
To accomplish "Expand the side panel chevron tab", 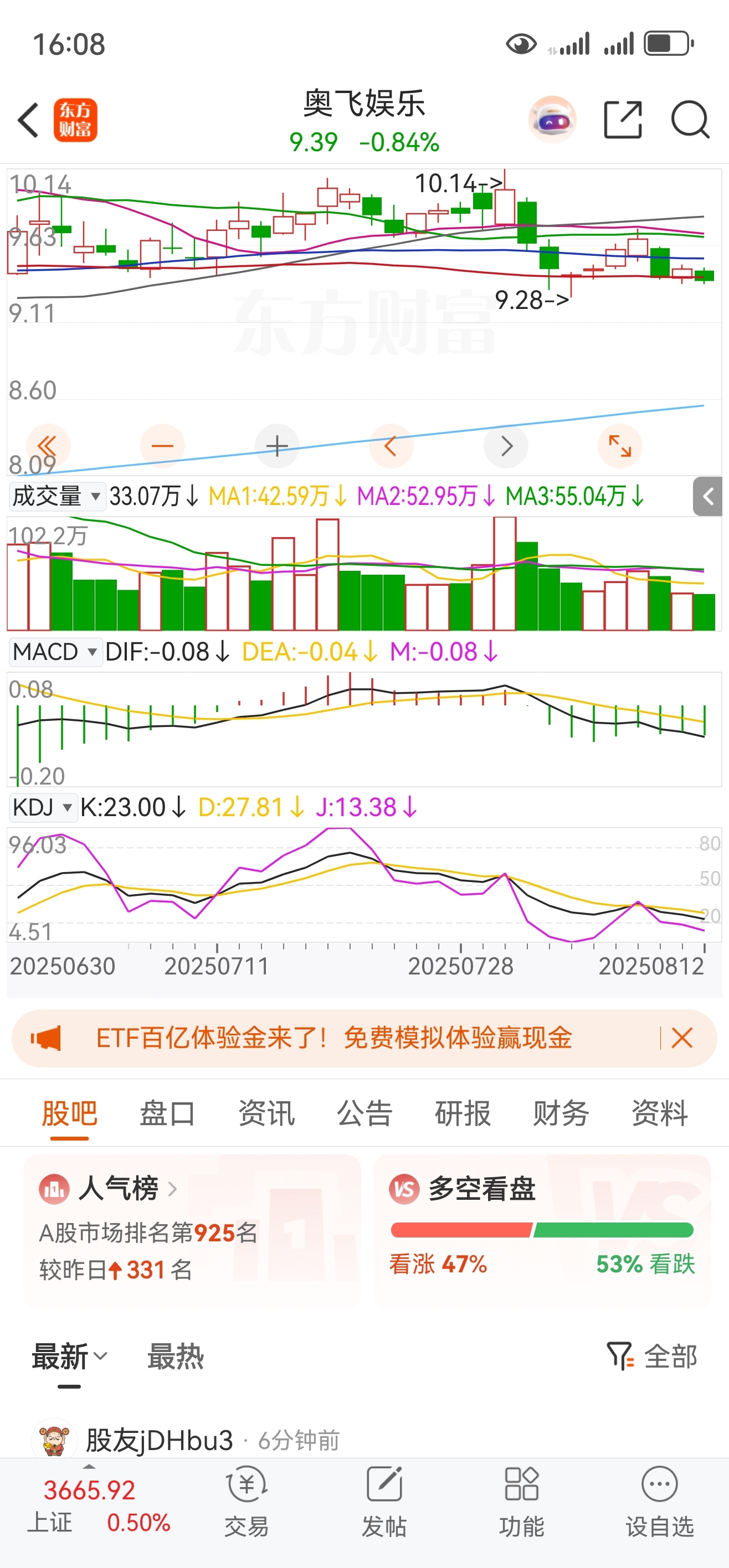I will coord(708,497).
